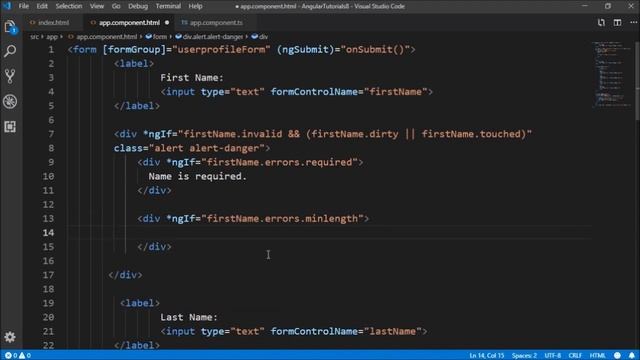Click line number 22 in gutter
This screenshot has width=640, height=360.
point(48,345)
